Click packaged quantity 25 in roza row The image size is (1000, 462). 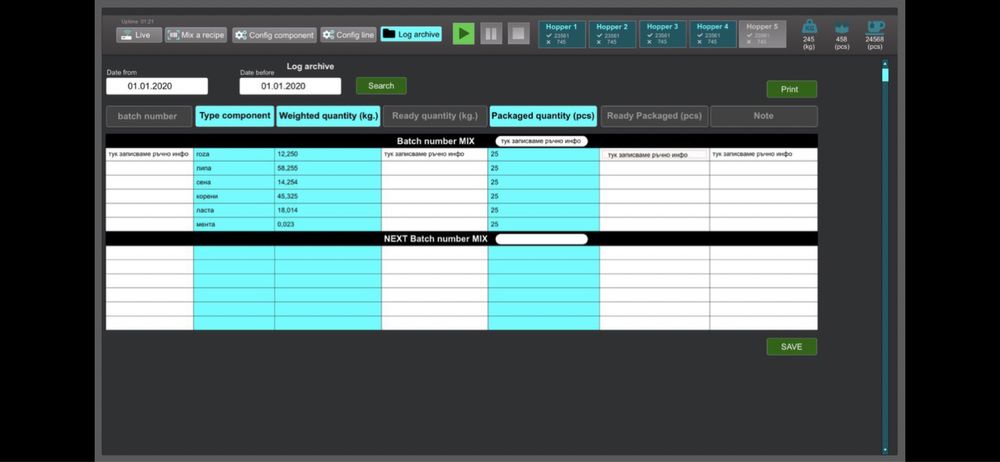coord(543,154)
